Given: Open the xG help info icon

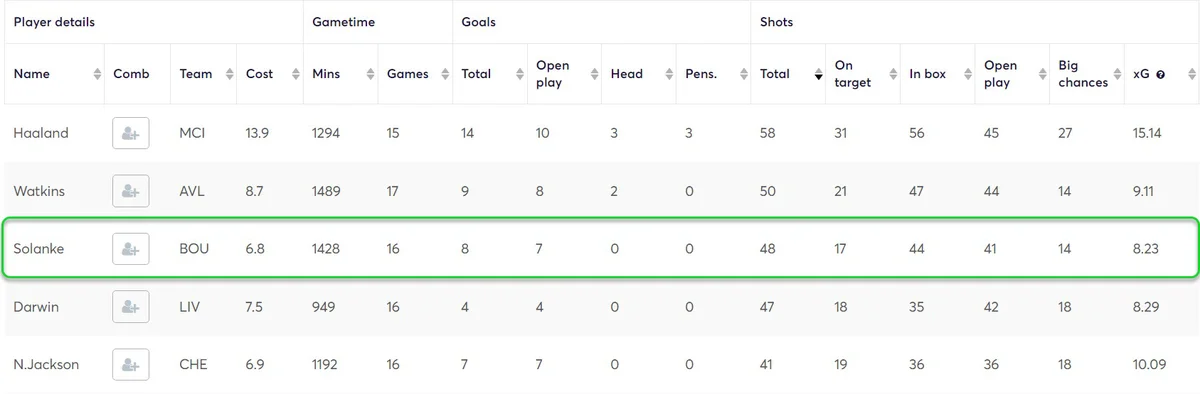Looking at the screenshot, I should click(1160, 74).
